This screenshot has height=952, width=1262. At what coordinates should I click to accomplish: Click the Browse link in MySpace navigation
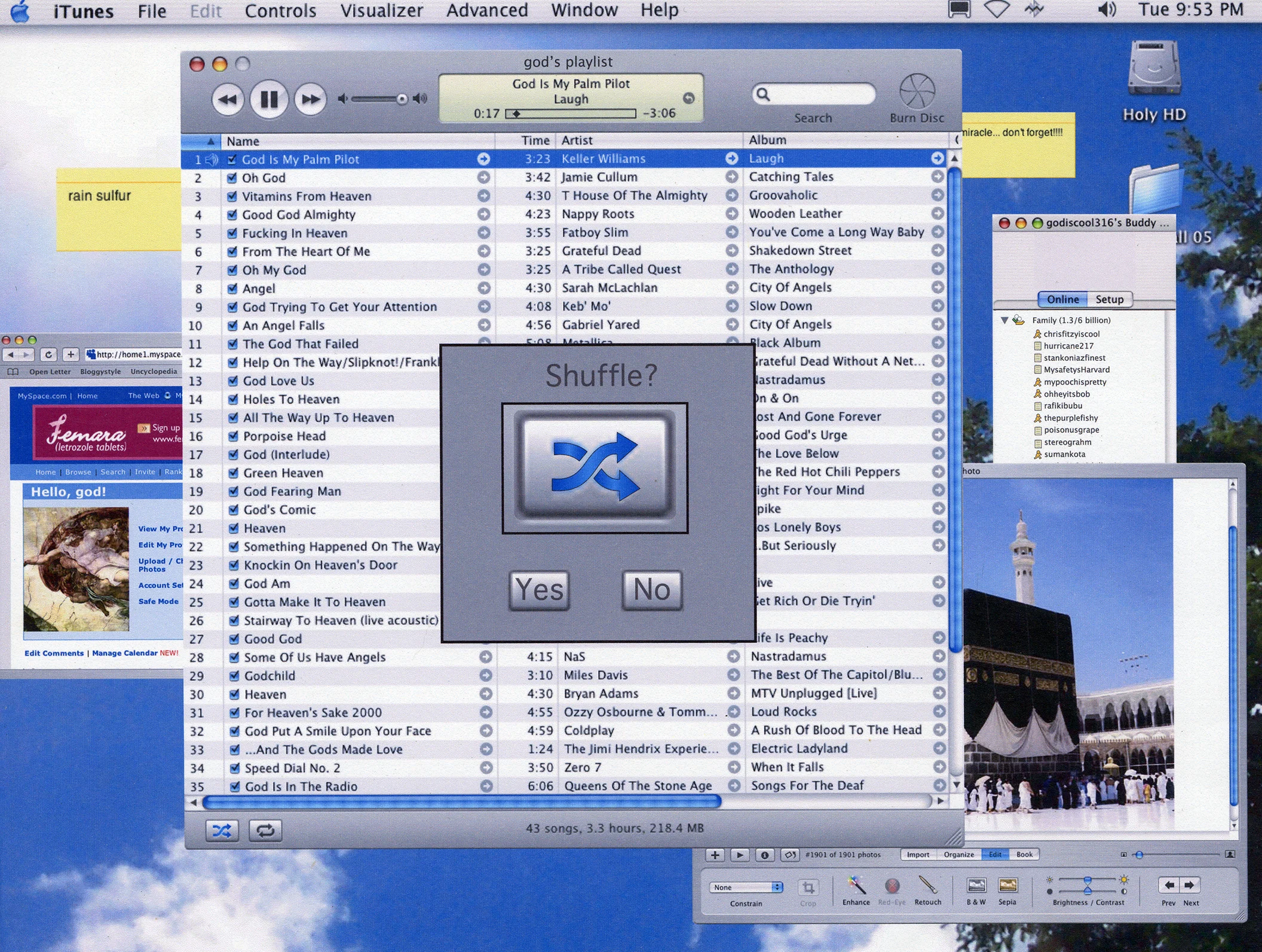pos(78,472)
